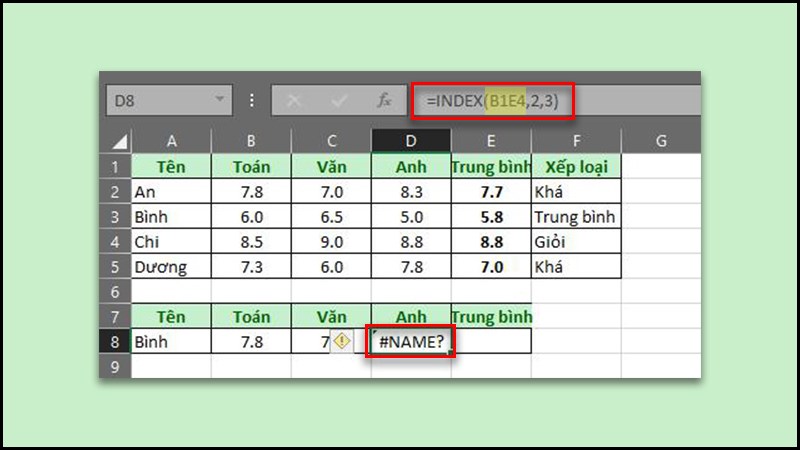Click the Name Box showing D8
The image size is (800, 450).
coord(169,100)
